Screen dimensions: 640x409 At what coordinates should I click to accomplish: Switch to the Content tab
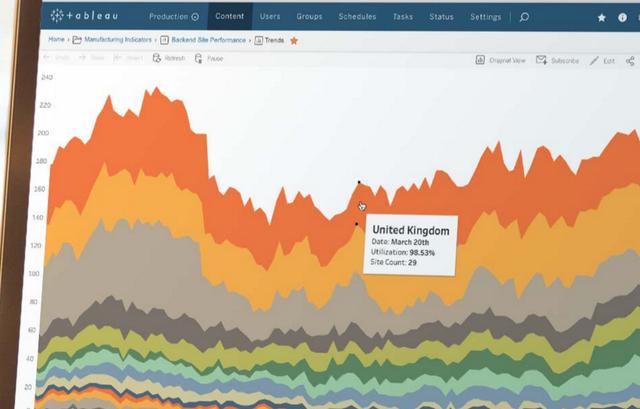[229, 17]
